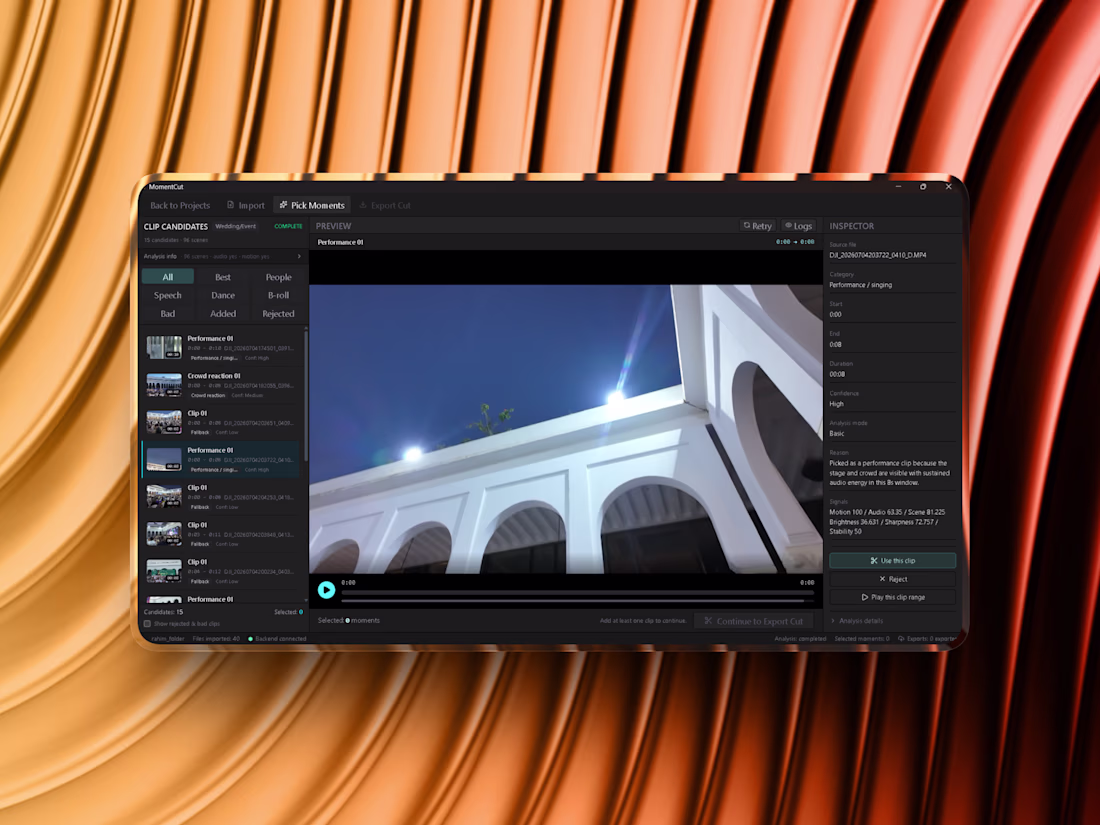Select Clip 01 row with file 203948_0413

tap(222, 534)
